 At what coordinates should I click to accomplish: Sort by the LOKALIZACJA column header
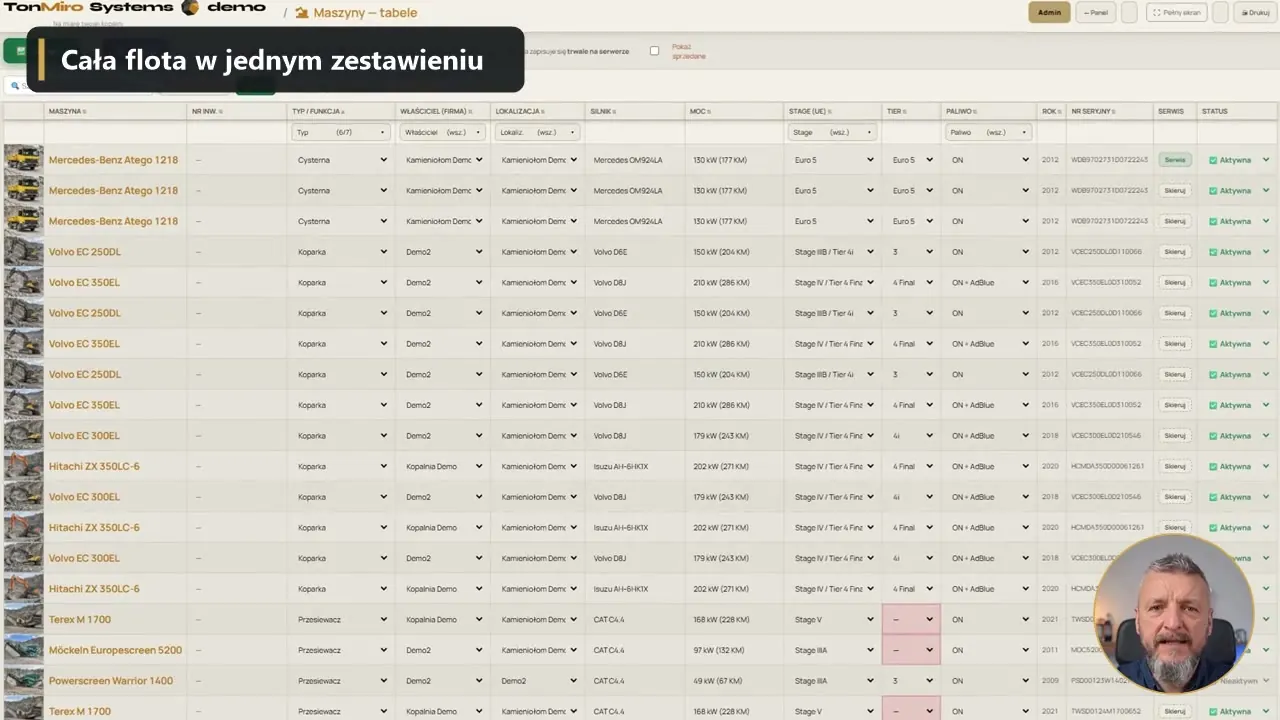click(521, 111)
